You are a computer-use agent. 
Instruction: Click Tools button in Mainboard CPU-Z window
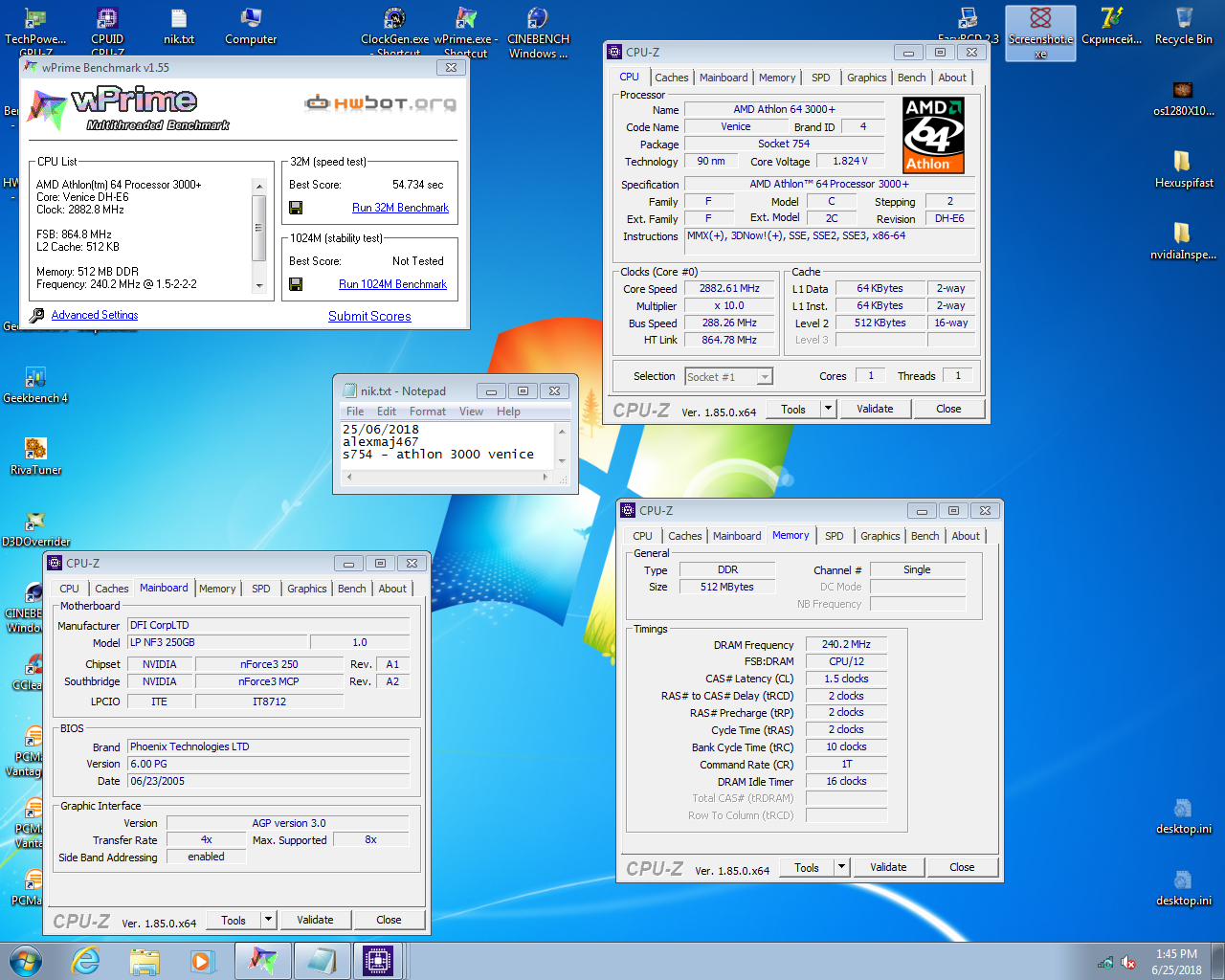point(234,920)
